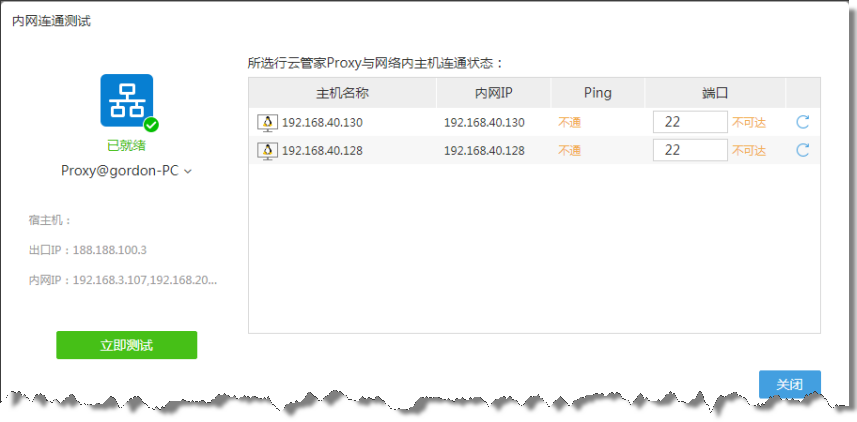Screen dimensions: 857x422
Task: Click the green ready checkmark badge
Action: point(151,125)
